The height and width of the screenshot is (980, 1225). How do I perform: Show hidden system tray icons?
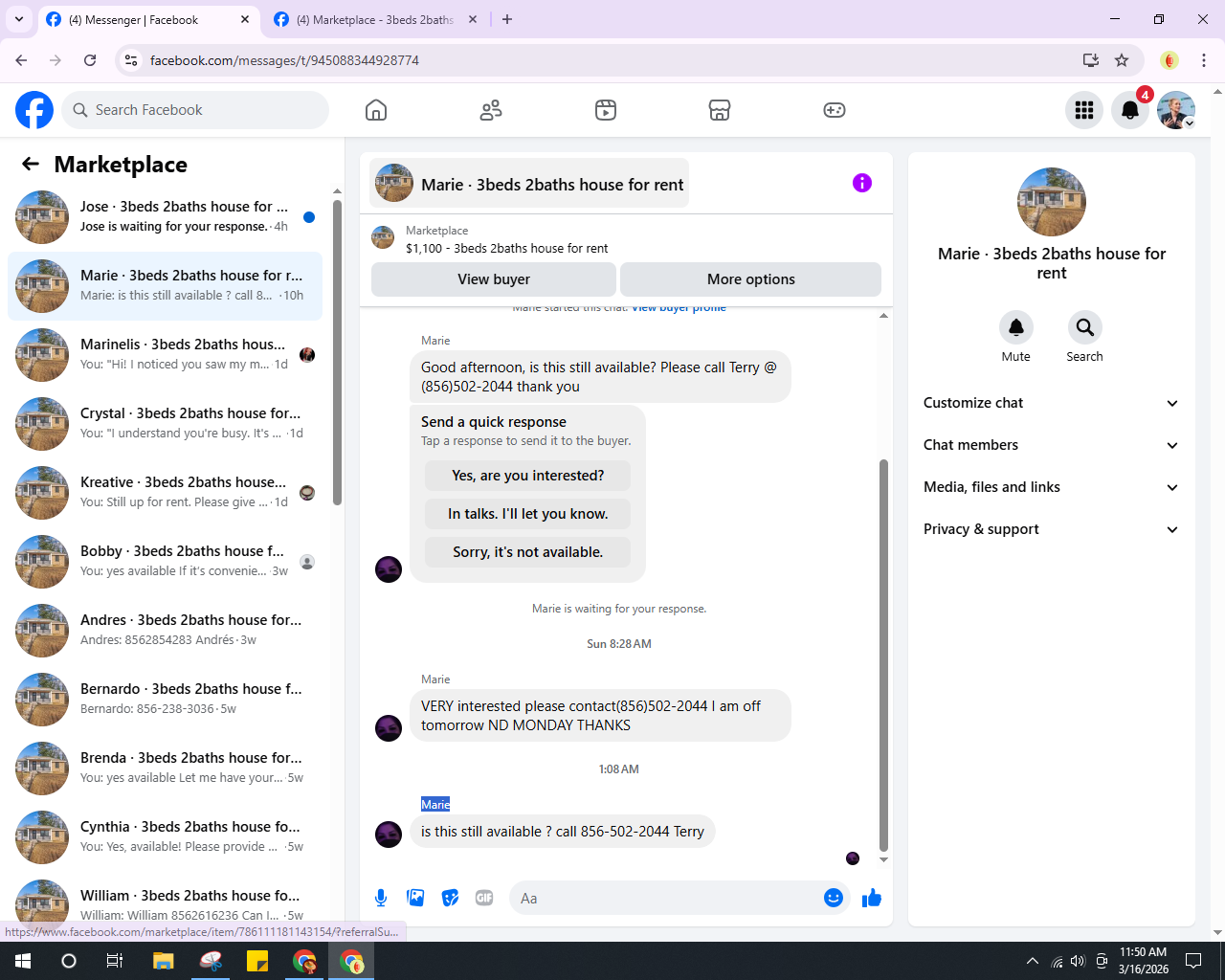click(x=1032, y=961)
